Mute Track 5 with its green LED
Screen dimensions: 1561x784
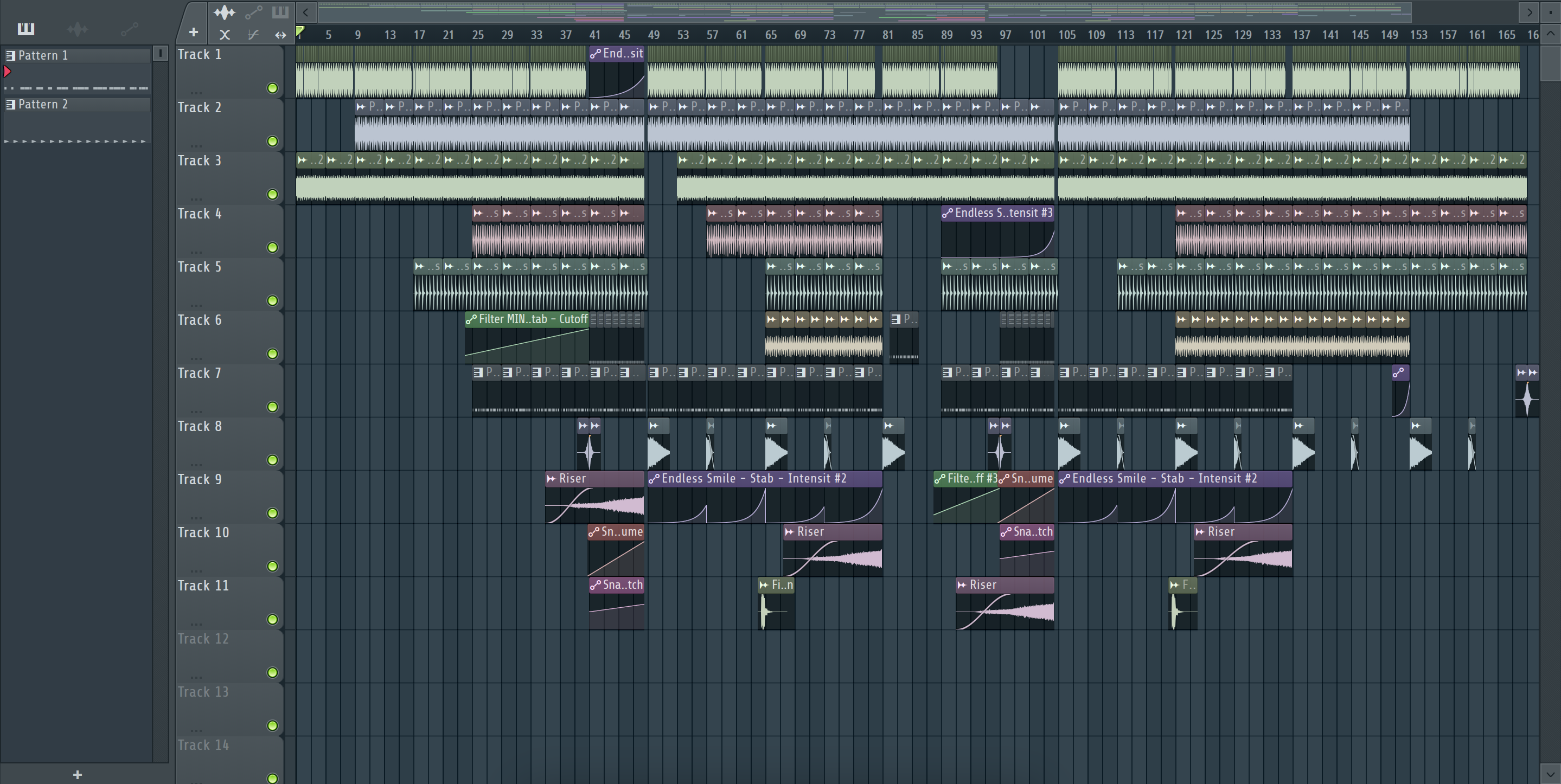click(x=273, y=300)
